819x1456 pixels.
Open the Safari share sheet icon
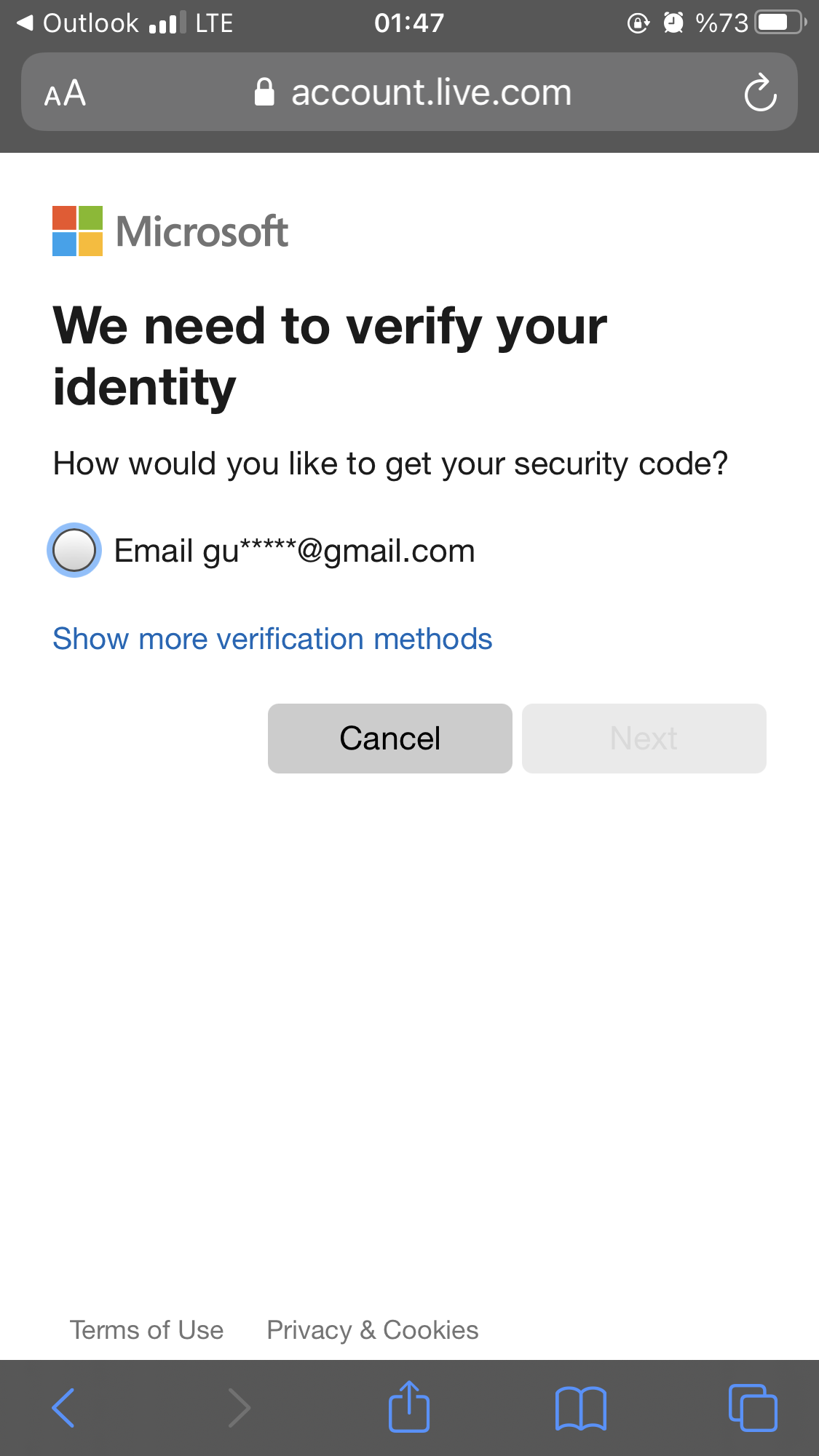(409, 1406)
